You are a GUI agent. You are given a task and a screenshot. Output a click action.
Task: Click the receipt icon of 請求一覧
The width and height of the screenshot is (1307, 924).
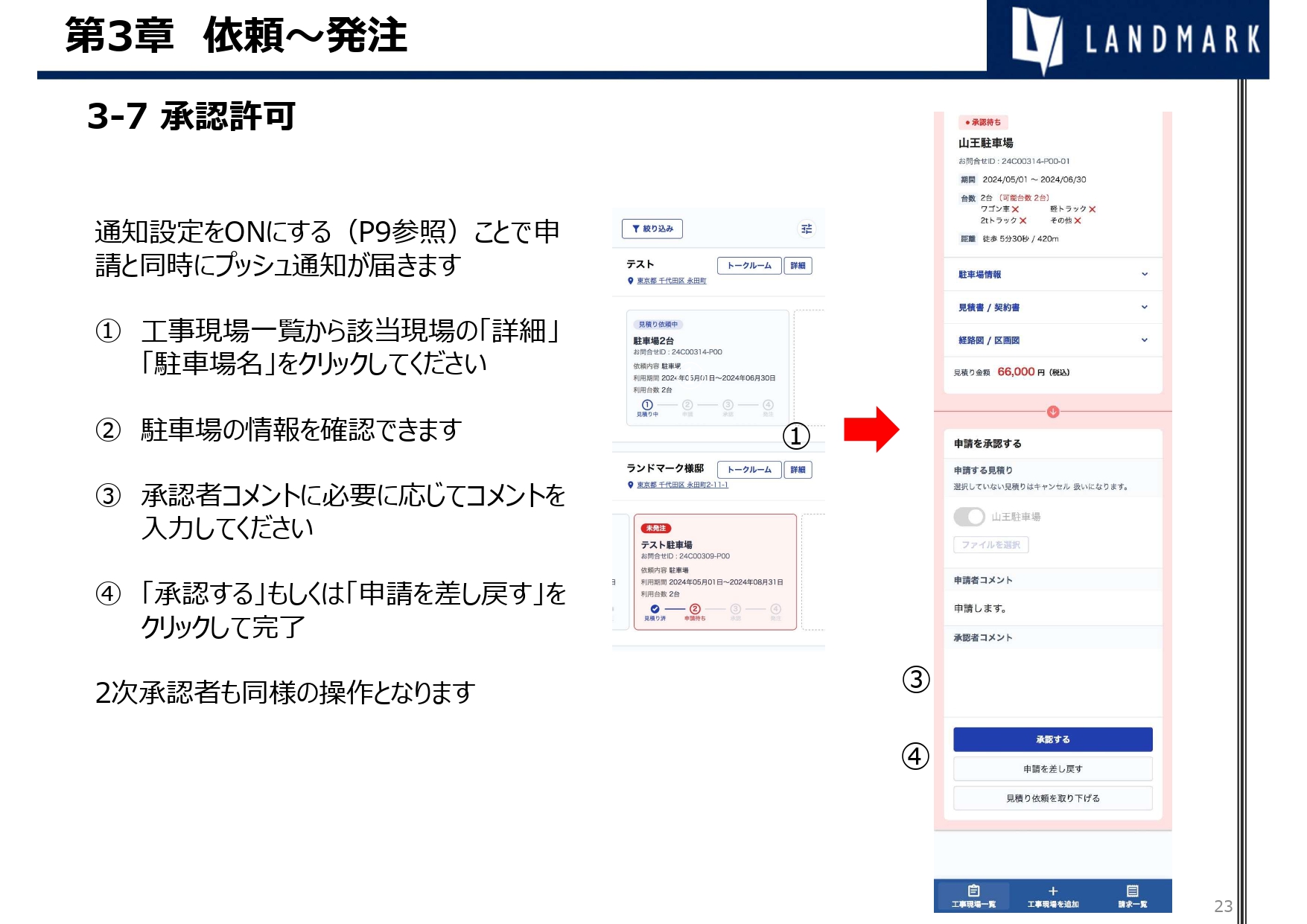(1133, 890)
